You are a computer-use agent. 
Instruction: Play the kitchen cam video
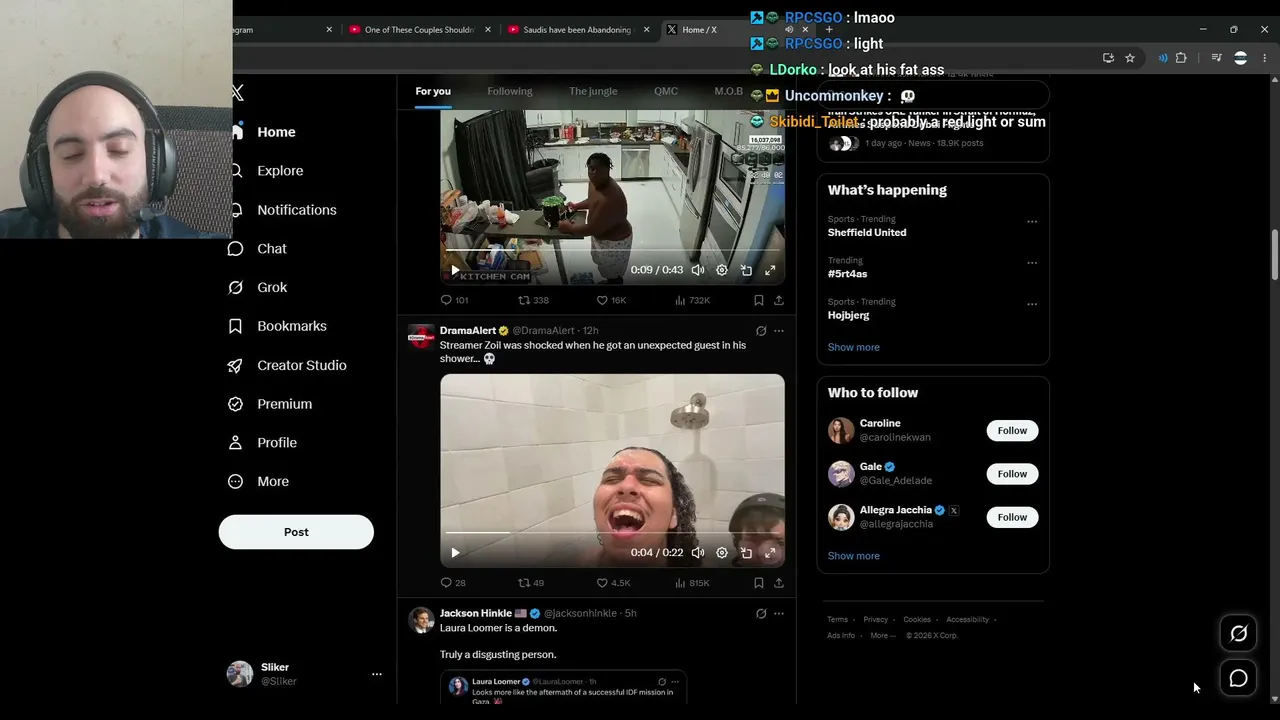point(455,270)
